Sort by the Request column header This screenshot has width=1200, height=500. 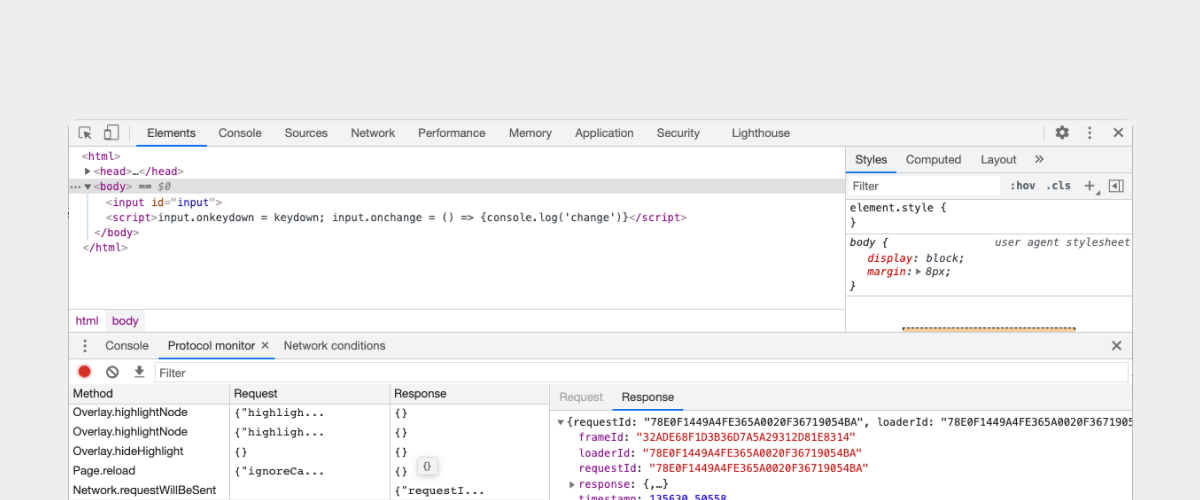pos(310,394)
